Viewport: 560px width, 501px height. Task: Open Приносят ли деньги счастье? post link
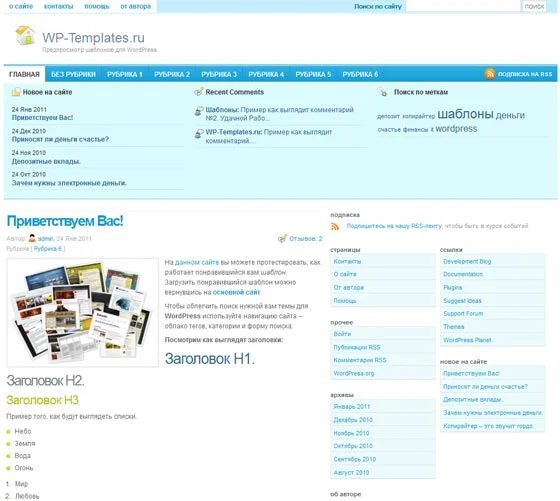point(60,139)
